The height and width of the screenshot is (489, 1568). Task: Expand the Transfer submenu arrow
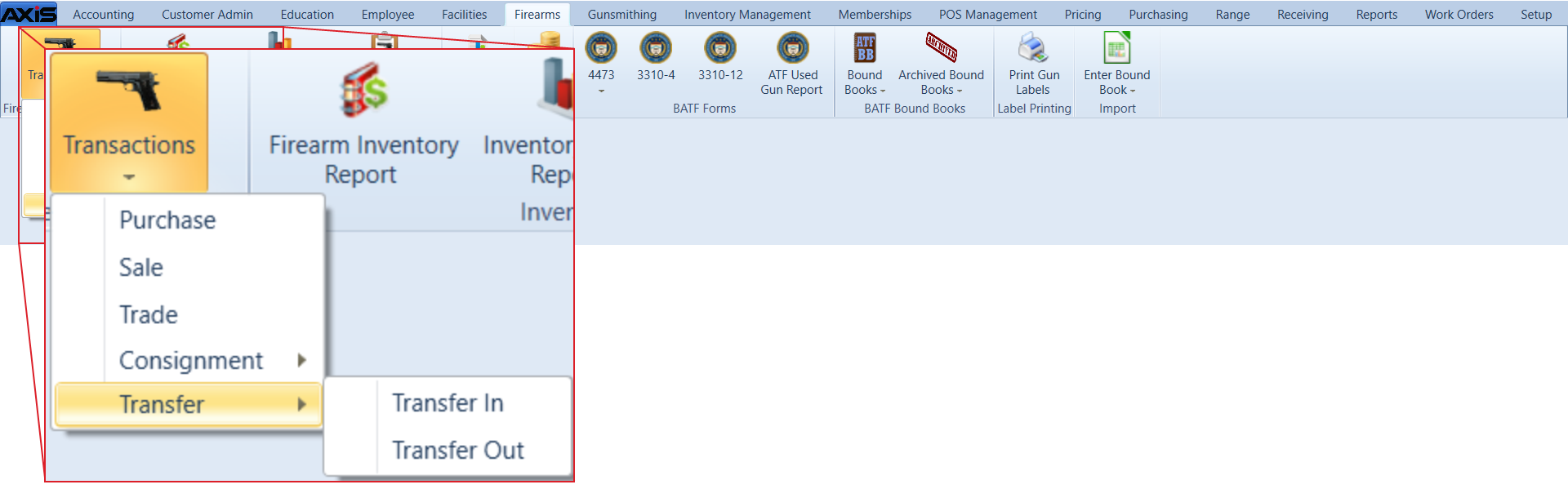coord(301,404)
